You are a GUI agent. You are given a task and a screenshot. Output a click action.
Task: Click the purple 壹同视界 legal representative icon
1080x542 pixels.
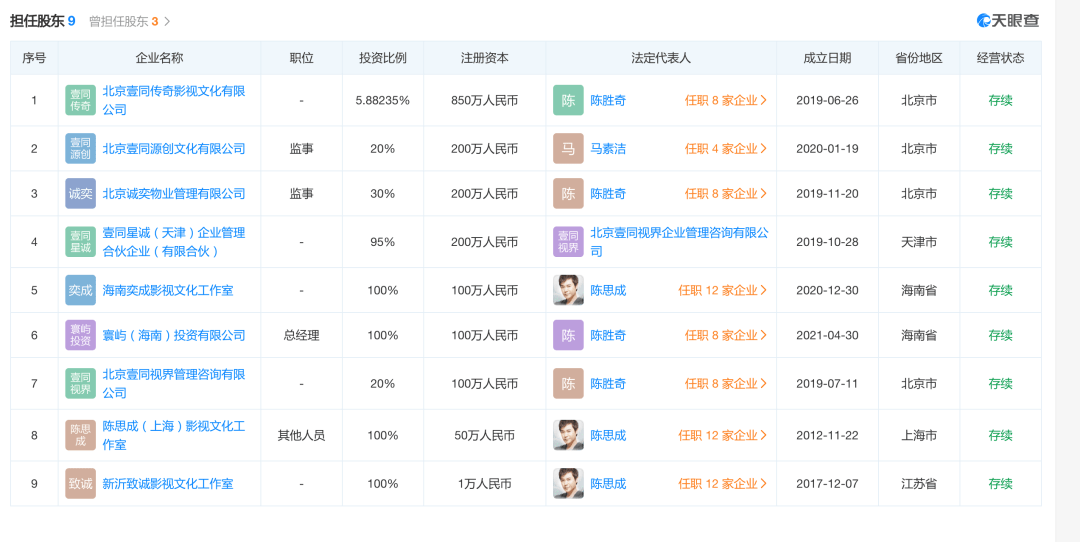click(x=568, y=242)
